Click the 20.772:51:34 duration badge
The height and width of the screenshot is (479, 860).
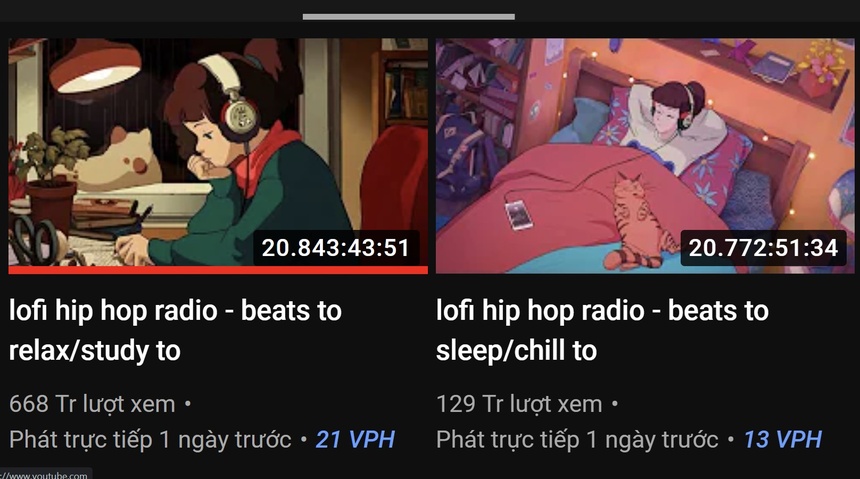[763, 248]
